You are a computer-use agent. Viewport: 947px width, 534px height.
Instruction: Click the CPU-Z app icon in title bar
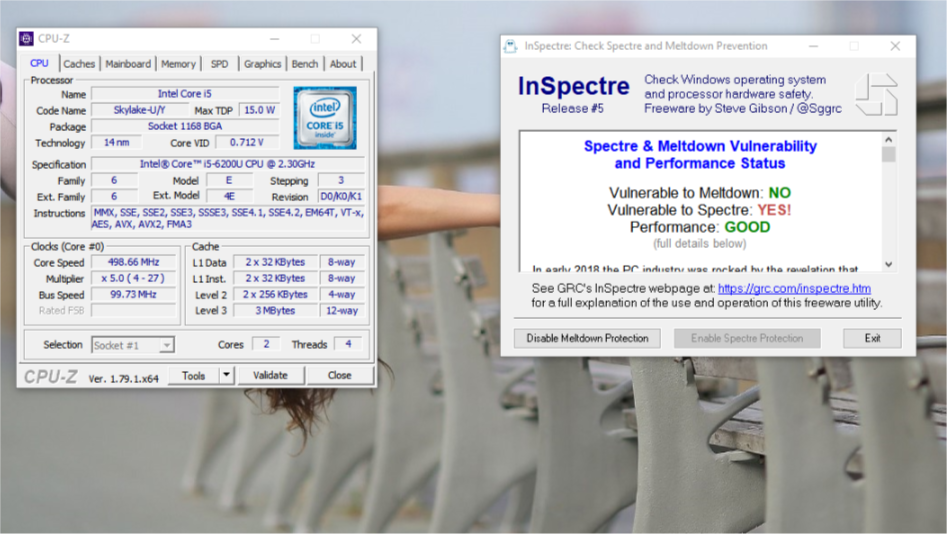pyautogui.click(x=26, y=39)
